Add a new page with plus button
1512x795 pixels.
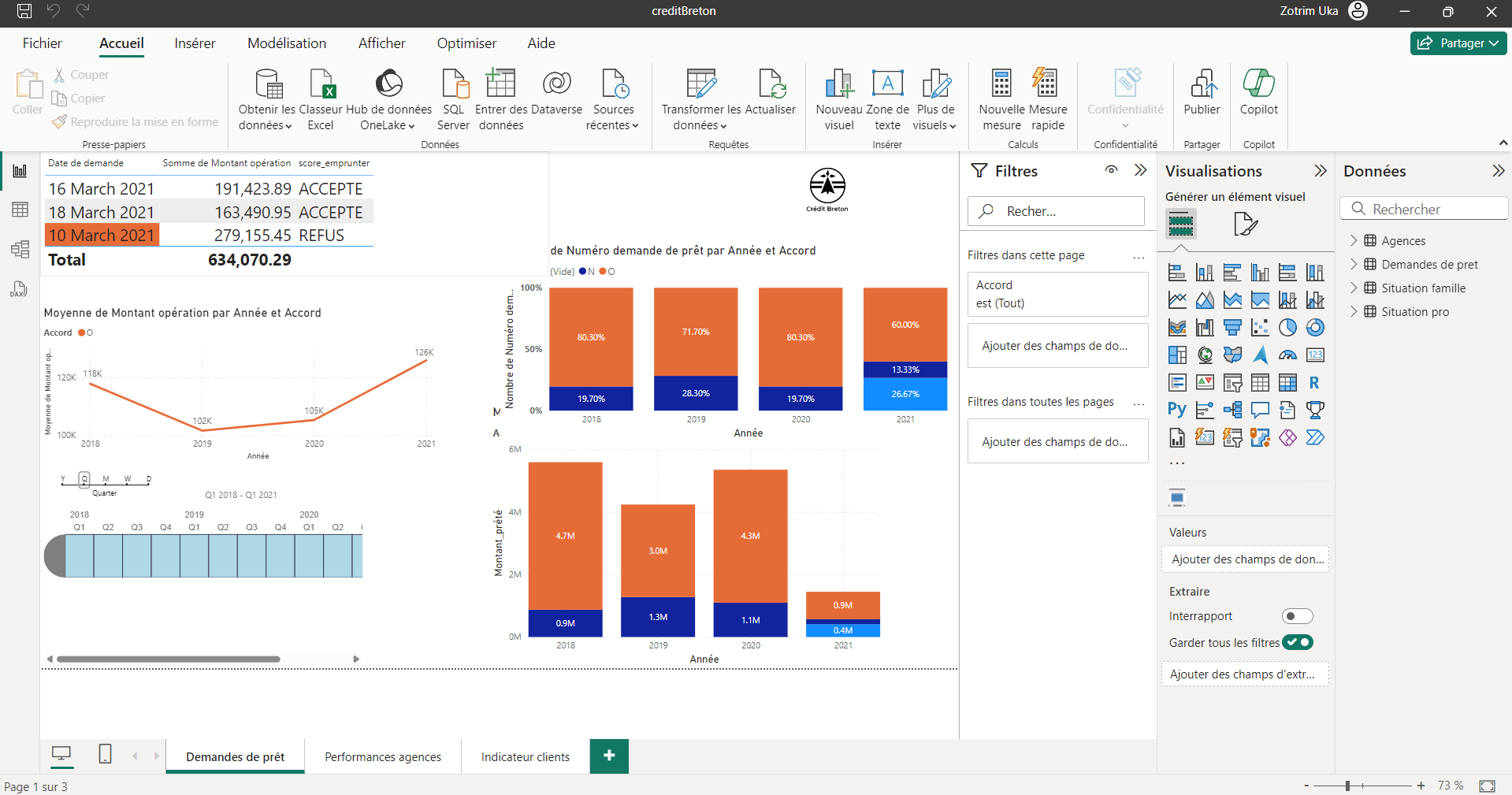[x=609, y=756]
